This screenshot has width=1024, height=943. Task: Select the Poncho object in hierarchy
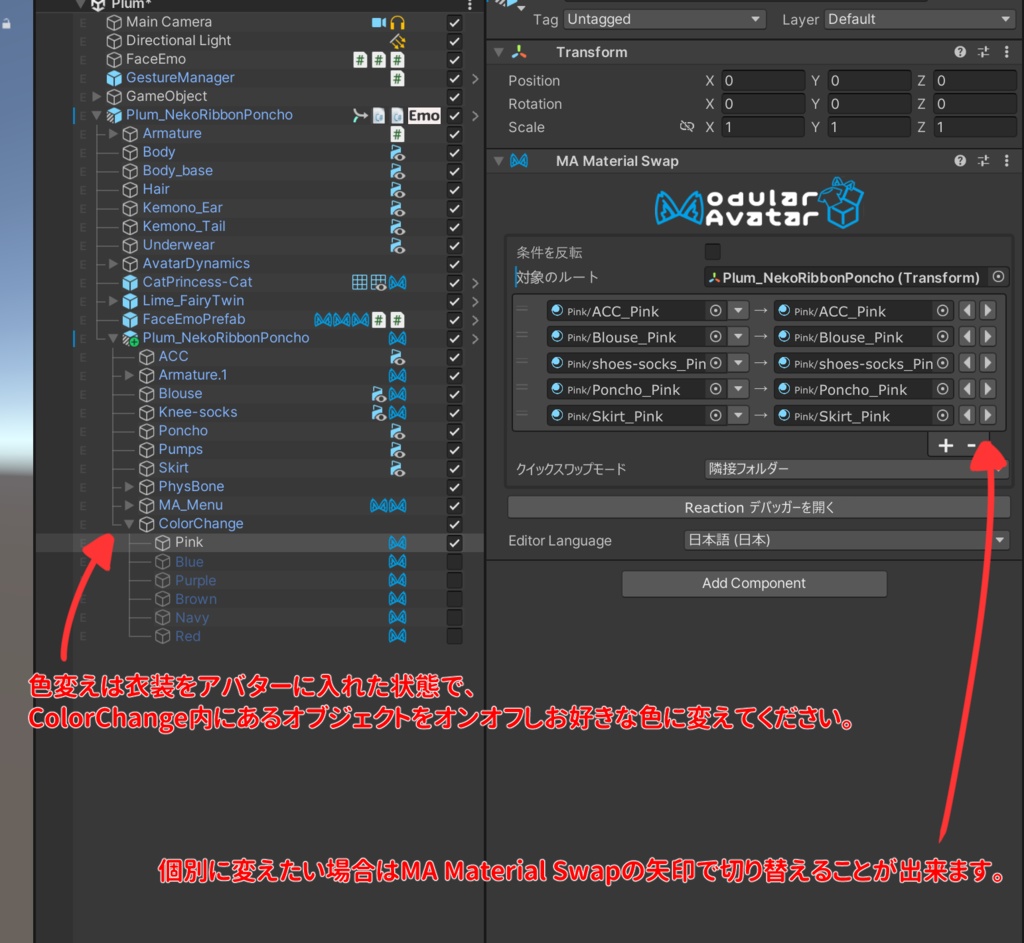coord(183,431)
